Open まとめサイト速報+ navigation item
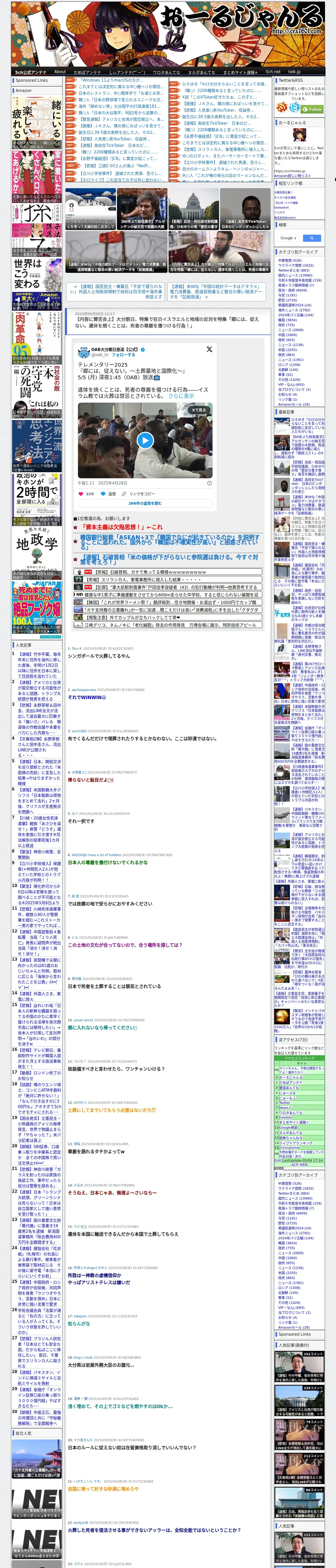 tap(240, 72)
